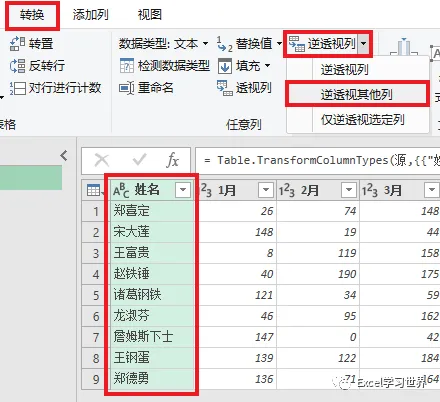
Task: Select the 2月 column header
Action: (318, 190)
